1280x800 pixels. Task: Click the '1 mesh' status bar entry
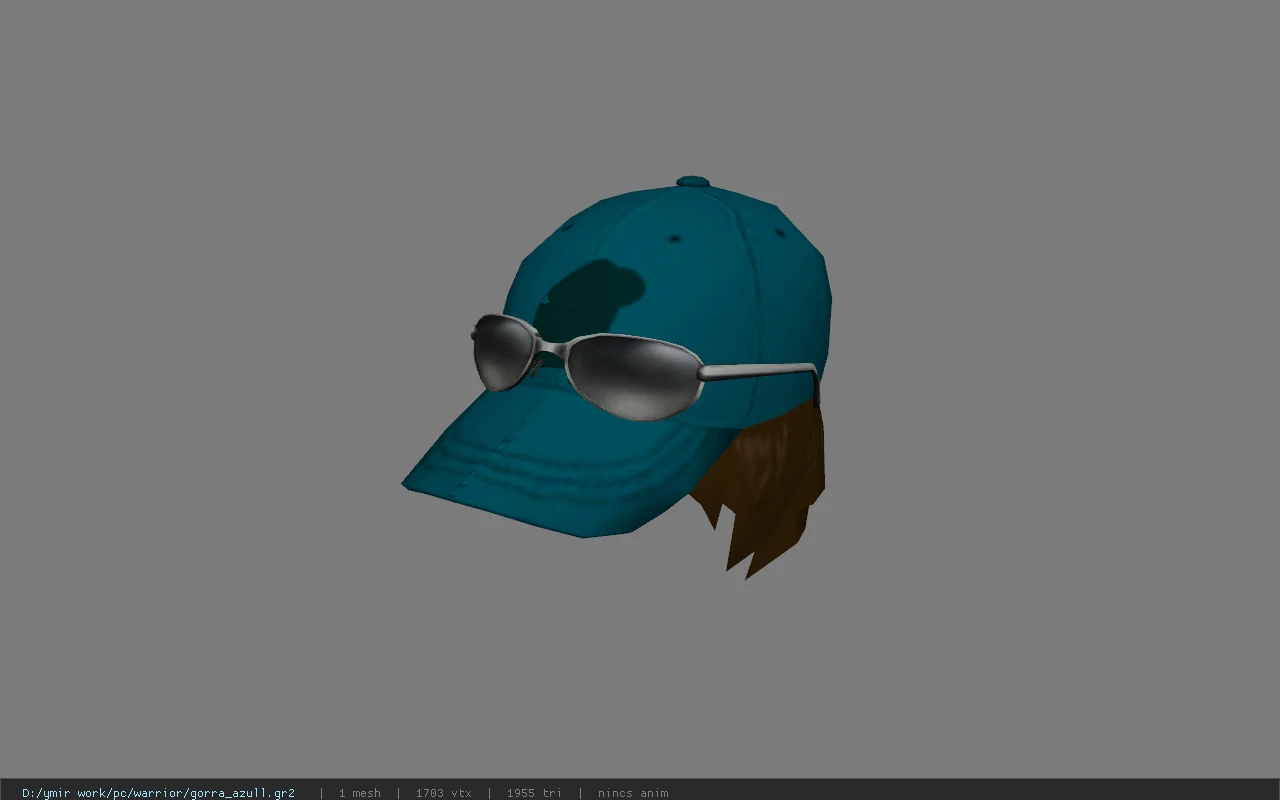coord(359,793)
